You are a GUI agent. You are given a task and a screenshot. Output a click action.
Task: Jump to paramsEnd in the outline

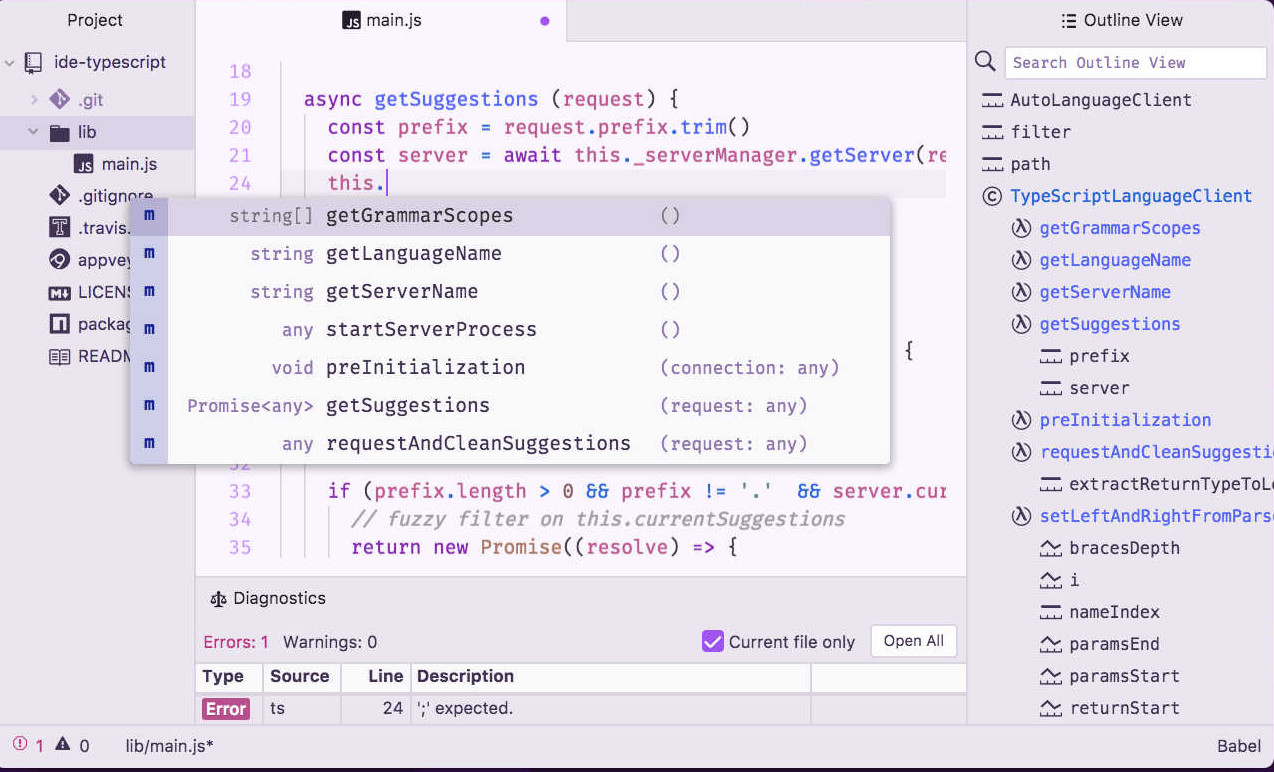click(1114, 644)
